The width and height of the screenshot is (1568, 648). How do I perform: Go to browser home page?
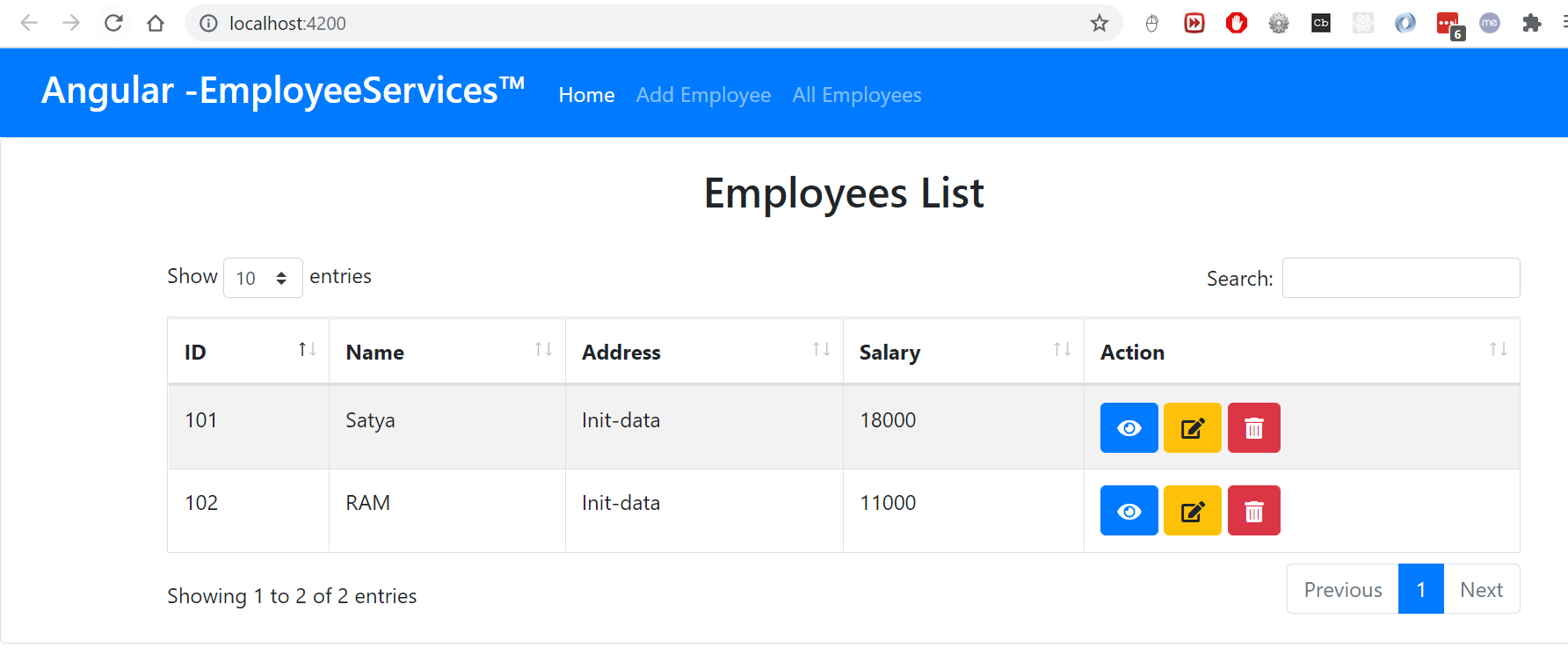pyautogui.click(x=156, y=24)
